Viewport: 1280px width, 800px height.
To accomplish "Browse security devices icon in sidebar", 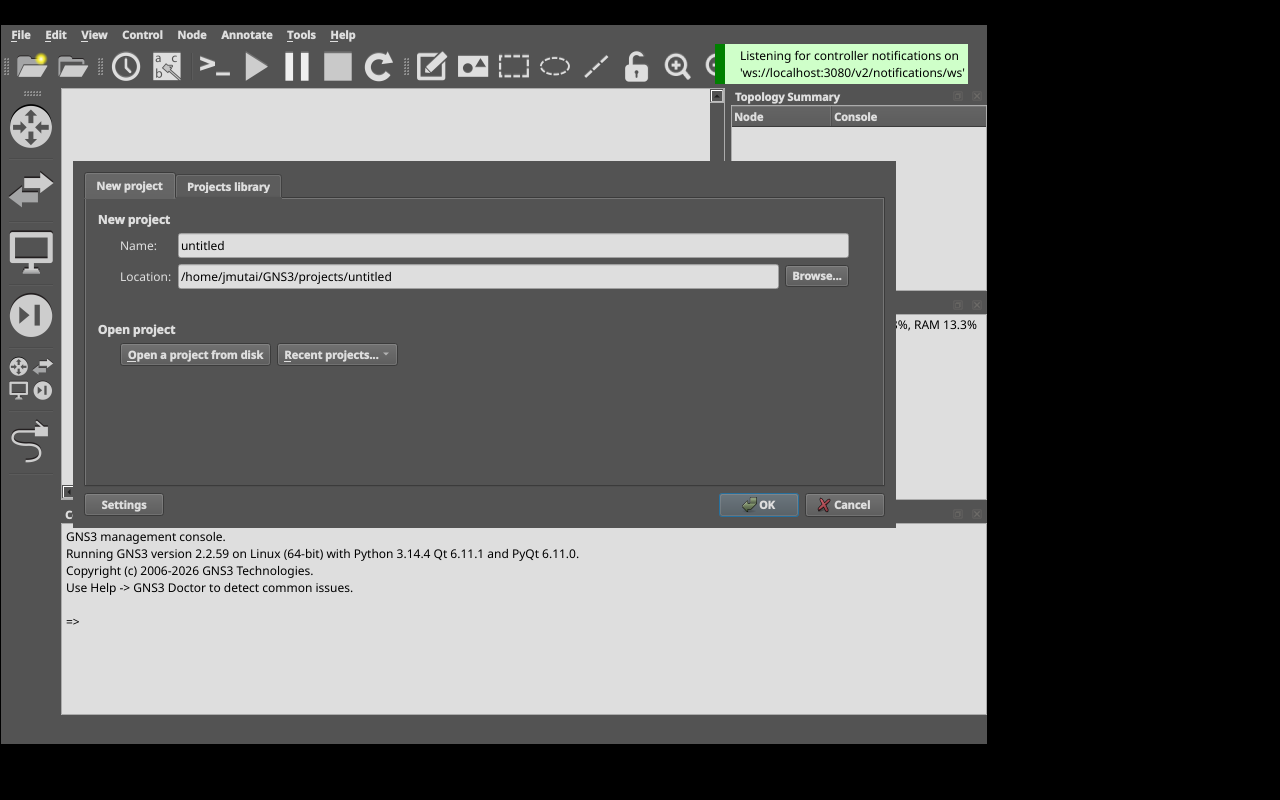I will click(x=31, y=315).
